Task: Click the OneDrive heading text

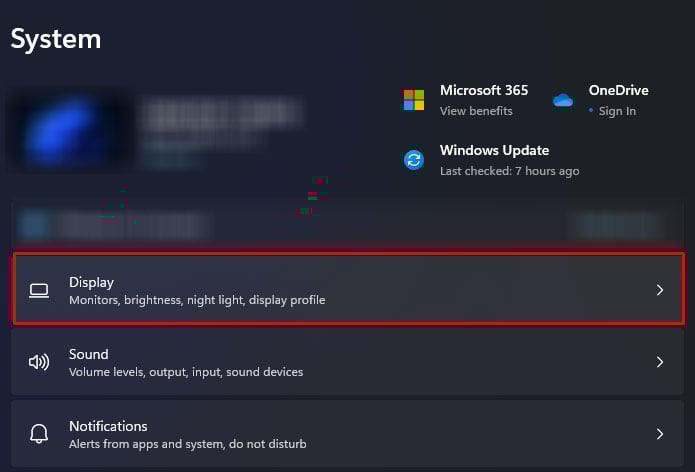Action: pyautogui.click(x=618, y=90)
